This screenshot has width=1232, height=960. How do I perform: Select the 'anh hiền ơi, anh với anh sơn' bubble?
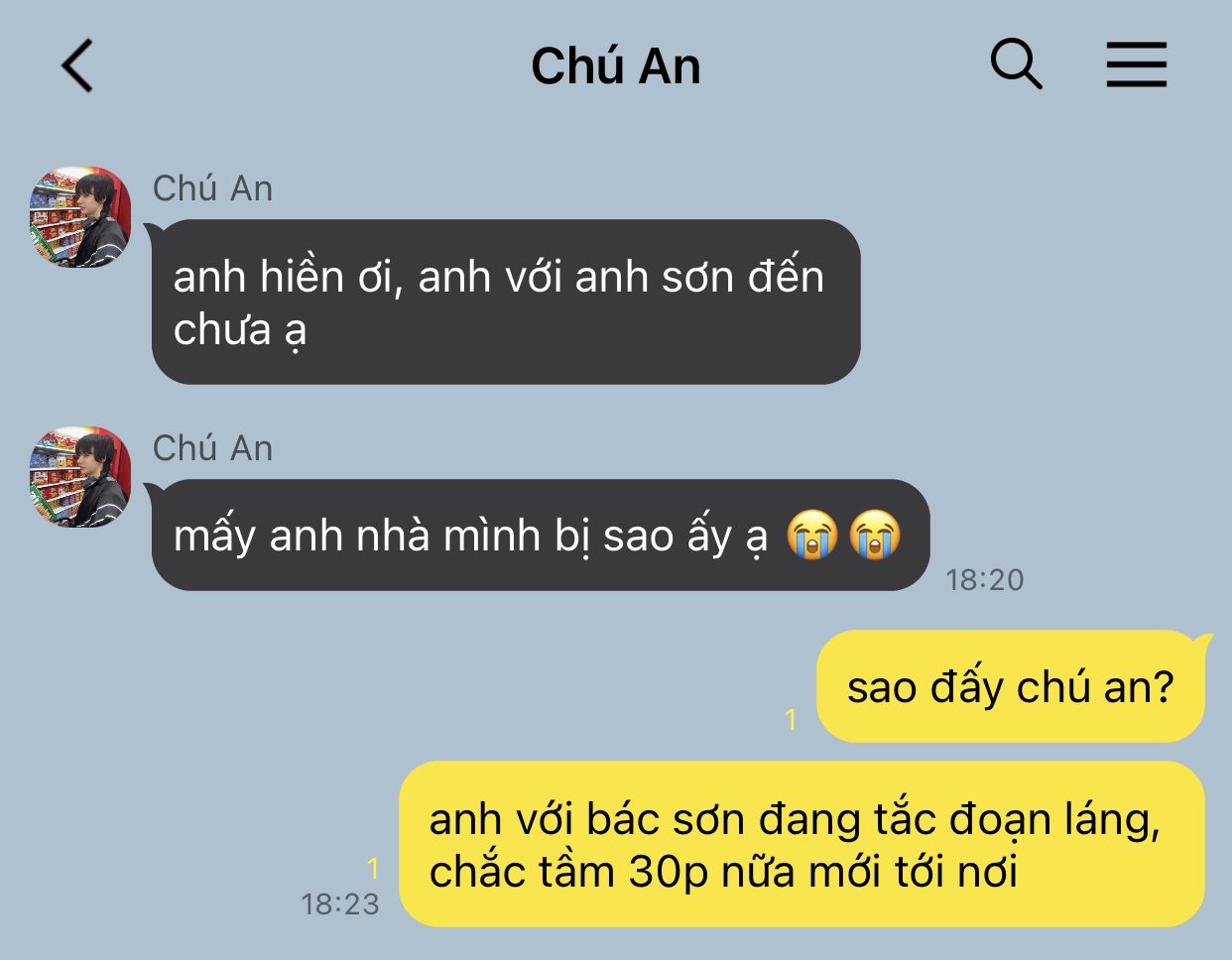(x=505, y=301)
